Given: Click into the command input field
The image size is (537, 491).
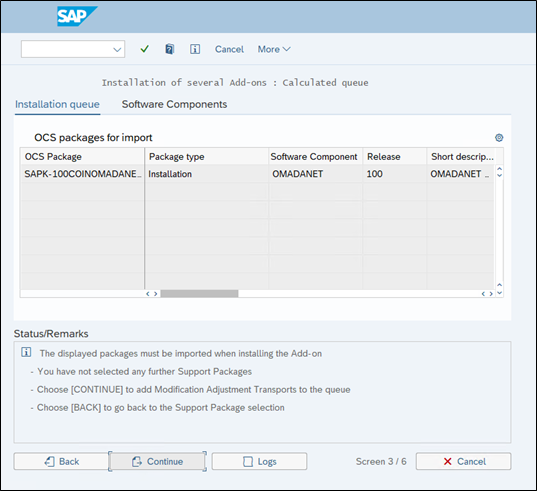Looking at the screenshot, I should tap(67, 49).
